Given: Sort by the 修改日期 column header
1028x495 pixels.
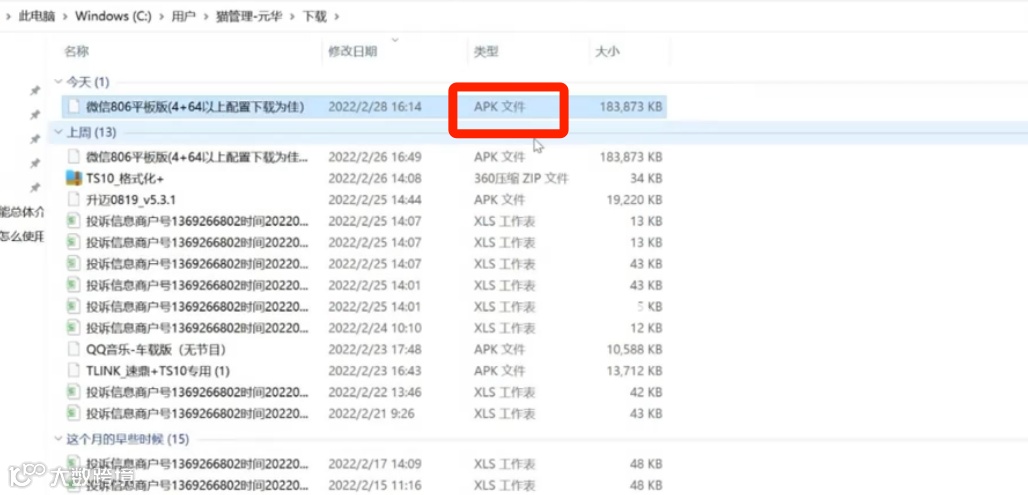Looking at the screenshot, I should point(353,51).
